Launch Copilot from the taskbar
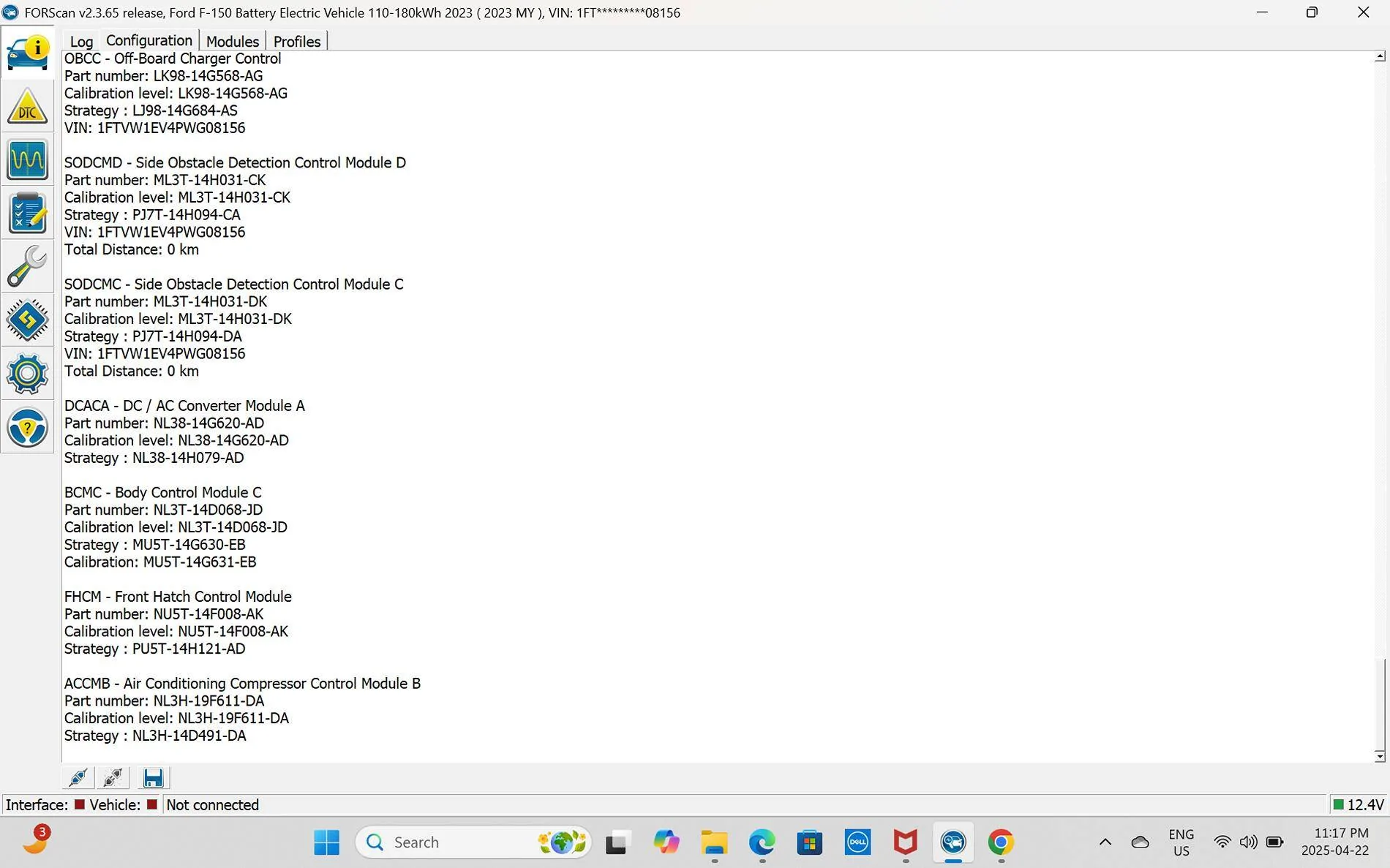 pos(666,842)
